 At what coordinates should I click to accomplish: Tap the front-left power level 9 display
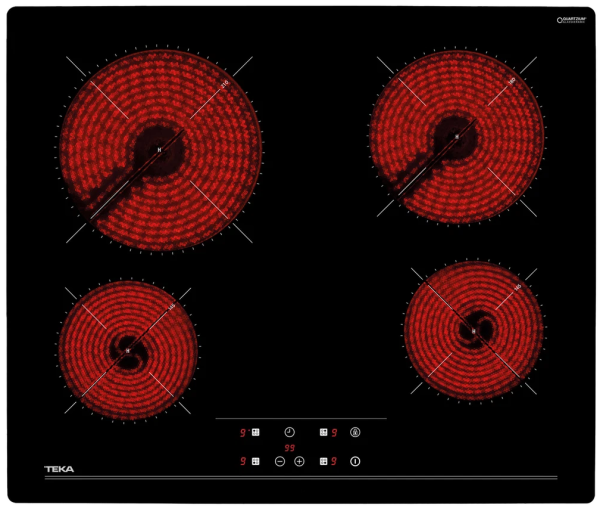click(243, 461)
